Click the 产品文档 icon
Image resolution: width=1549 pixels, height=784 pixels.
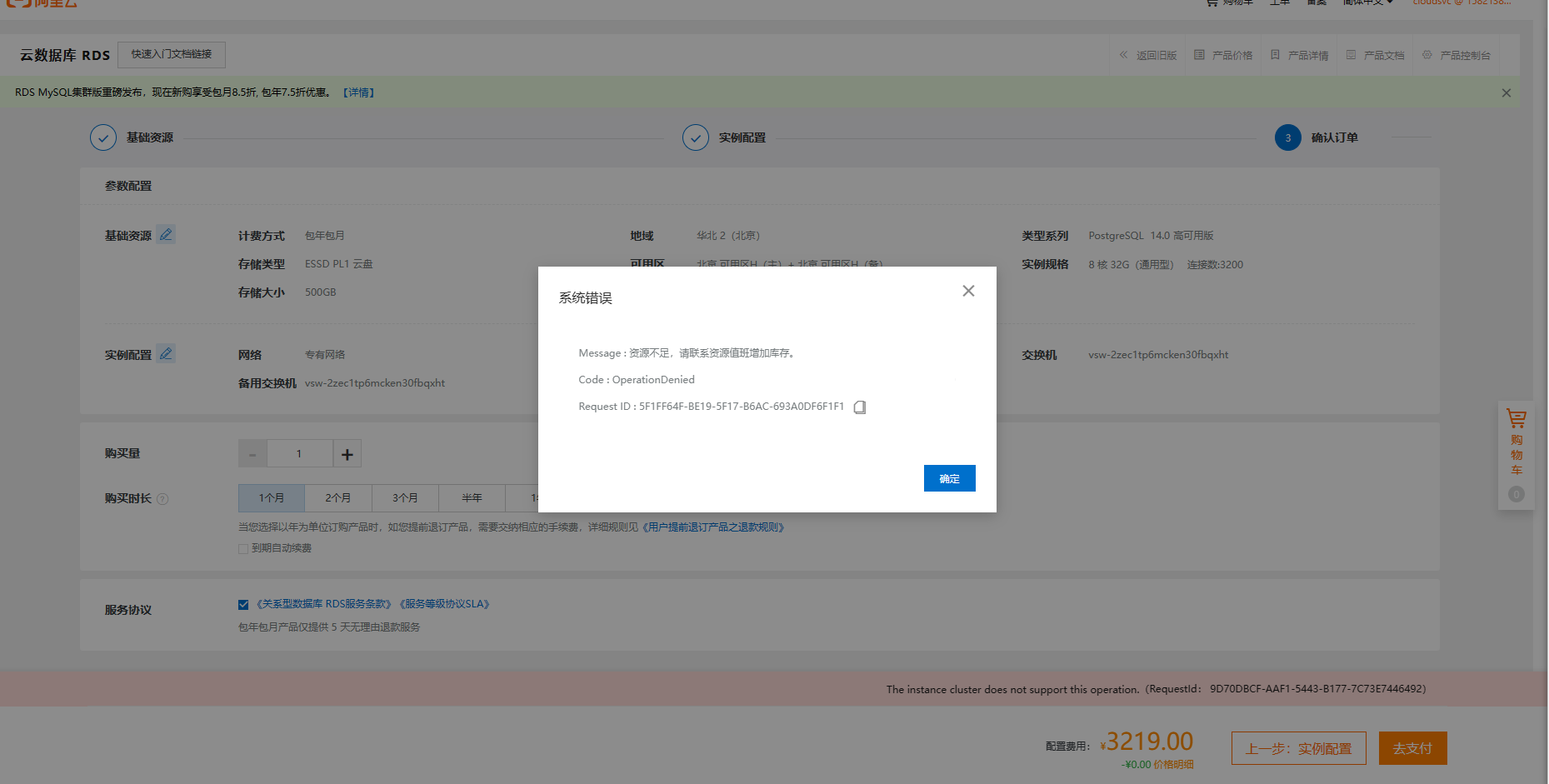[1351, 55]
